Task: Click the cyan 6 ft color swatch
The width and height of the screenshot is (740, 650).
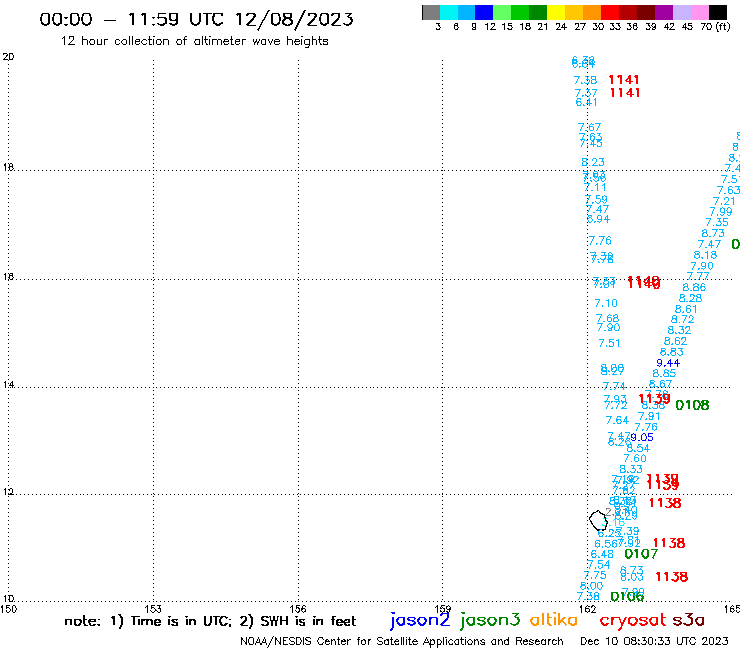Action: coord(448,12)
